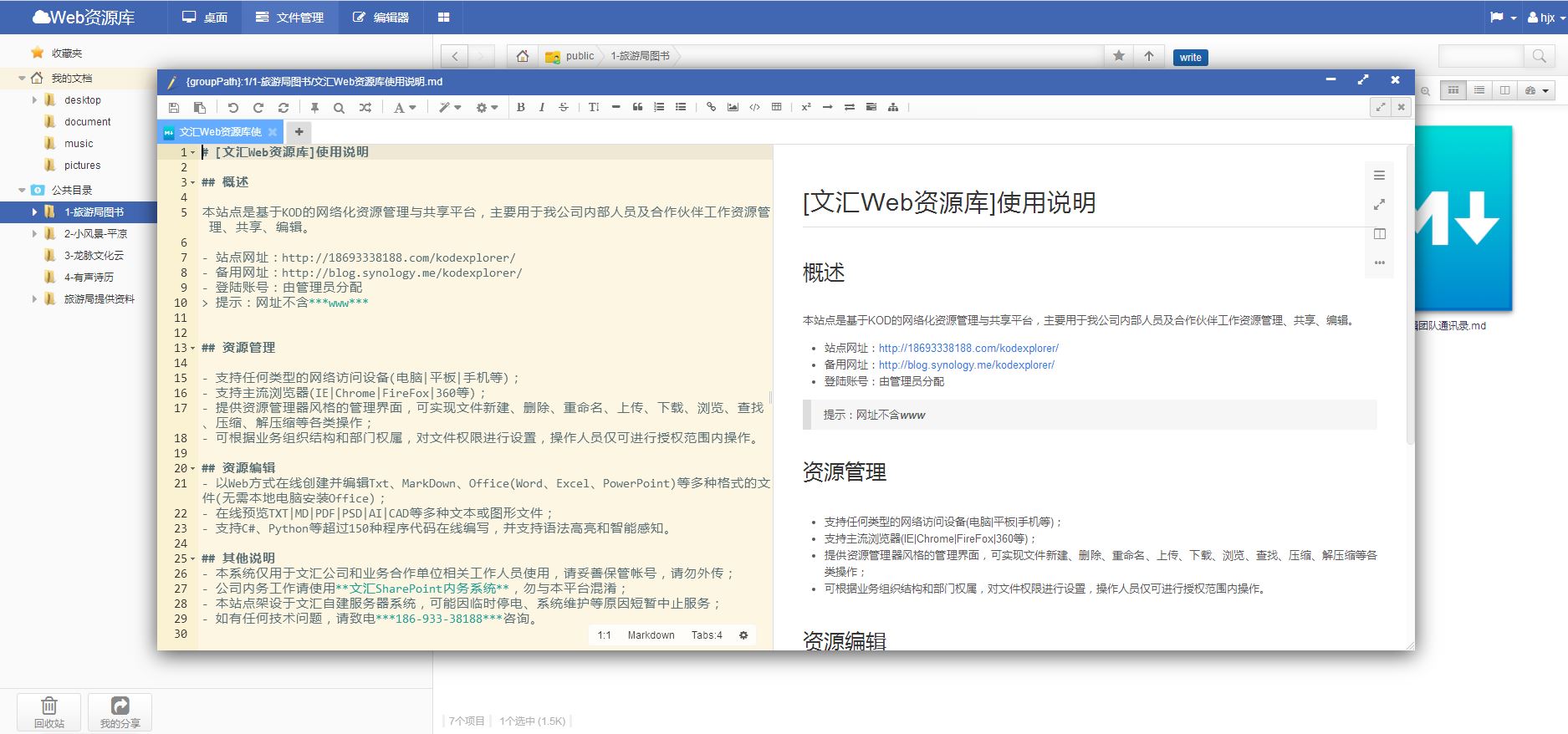This screenshot has width=1568, height=734.
Task: Open the magic wand tools dropdown
Action: coord(450,107)
